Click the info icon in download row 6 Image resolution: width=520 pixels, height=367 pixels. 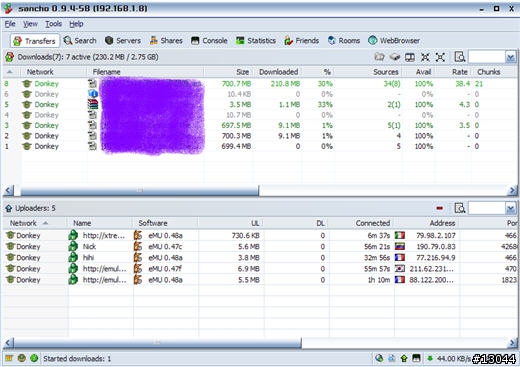[x=93, y=94]
